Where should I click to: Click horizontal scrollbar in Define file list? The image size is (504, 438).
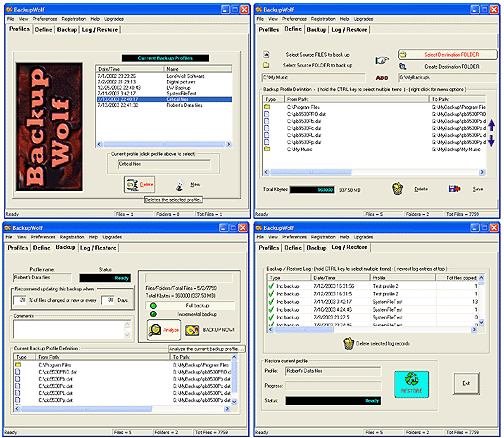click(374, 172)
